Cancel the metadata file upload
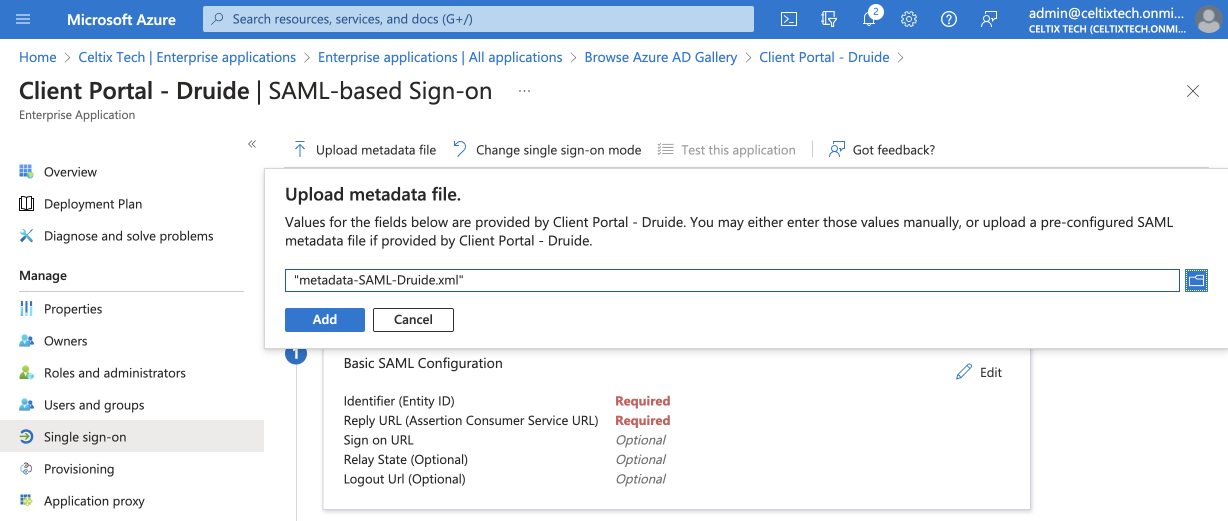1228x521 pixels. pyautogui.click(x=413, y=319)
